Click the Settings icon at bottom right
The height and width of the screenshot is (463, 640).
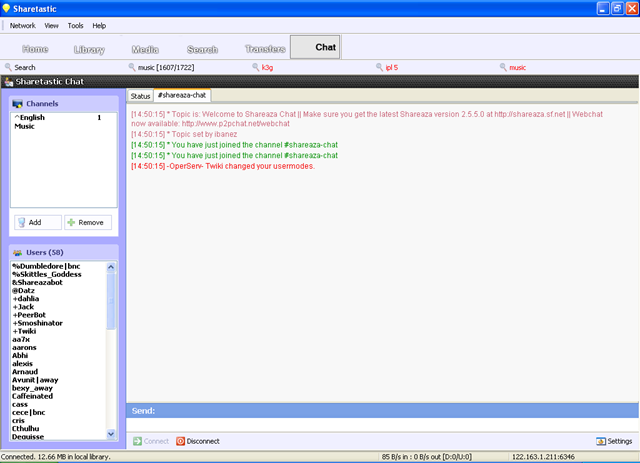[600, 441]
